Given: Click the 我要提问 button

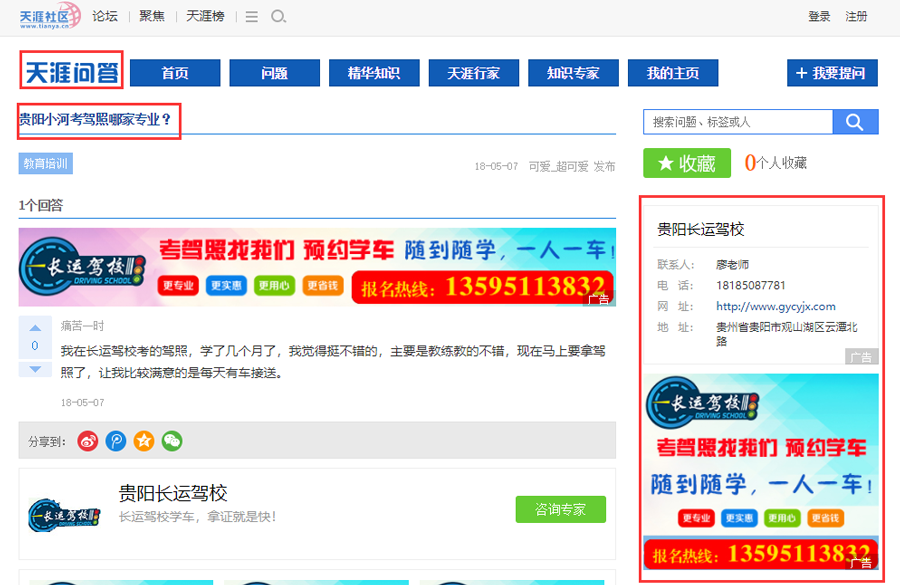Looking at the screenshot, I should point(832,73).
